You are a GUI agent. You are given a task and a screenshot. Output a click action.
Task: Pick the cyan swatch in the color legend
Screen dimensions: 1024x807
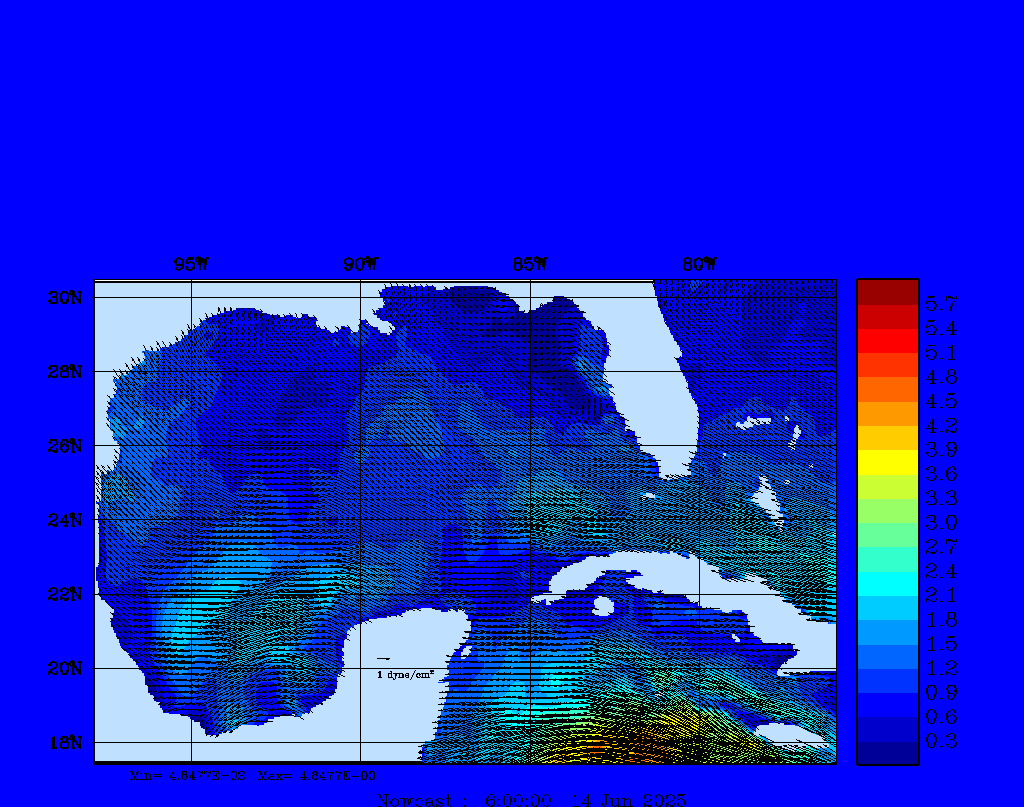pos(887,583)
